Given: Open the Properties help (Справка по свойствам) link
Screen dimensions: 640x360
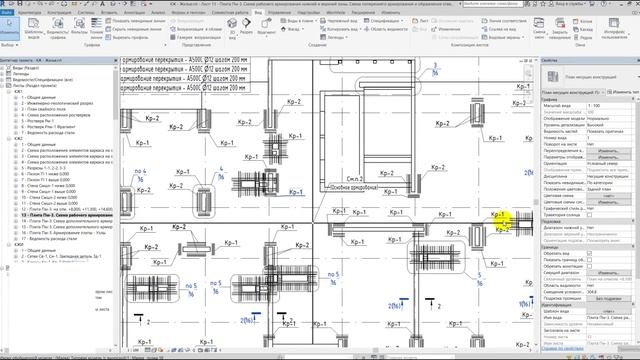Looking at the screenshot, I should [x=562, y=349].
